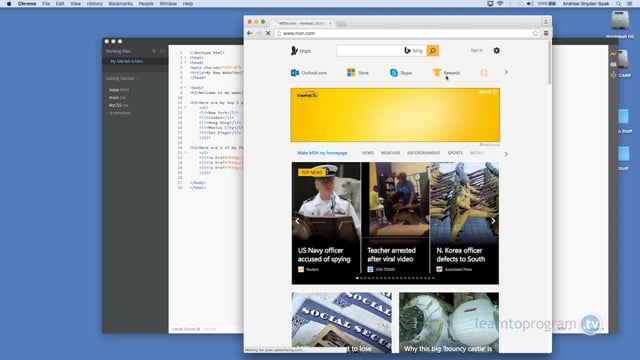Click the address bar showing www.msn.com

404,33
